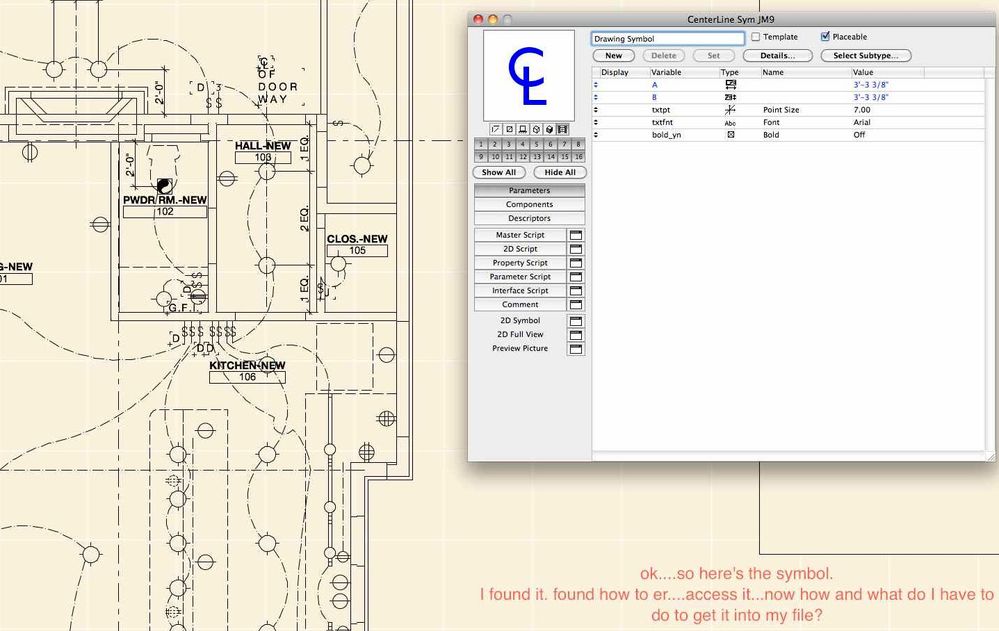The width and height of the screenshot is (999, 631).
Task: Select the wireframe 3D preview icon
Action: pyautogui.click(x=536, y=129)
